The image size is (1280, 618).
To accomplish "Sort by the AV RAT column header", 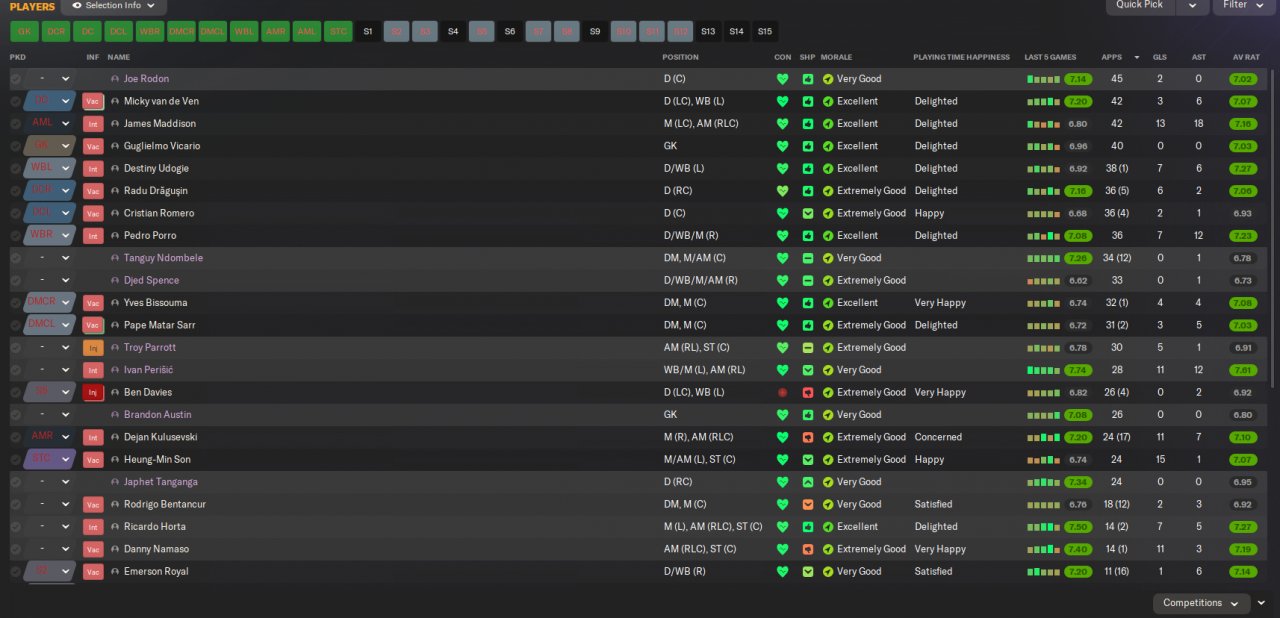I will (1246, 57).
